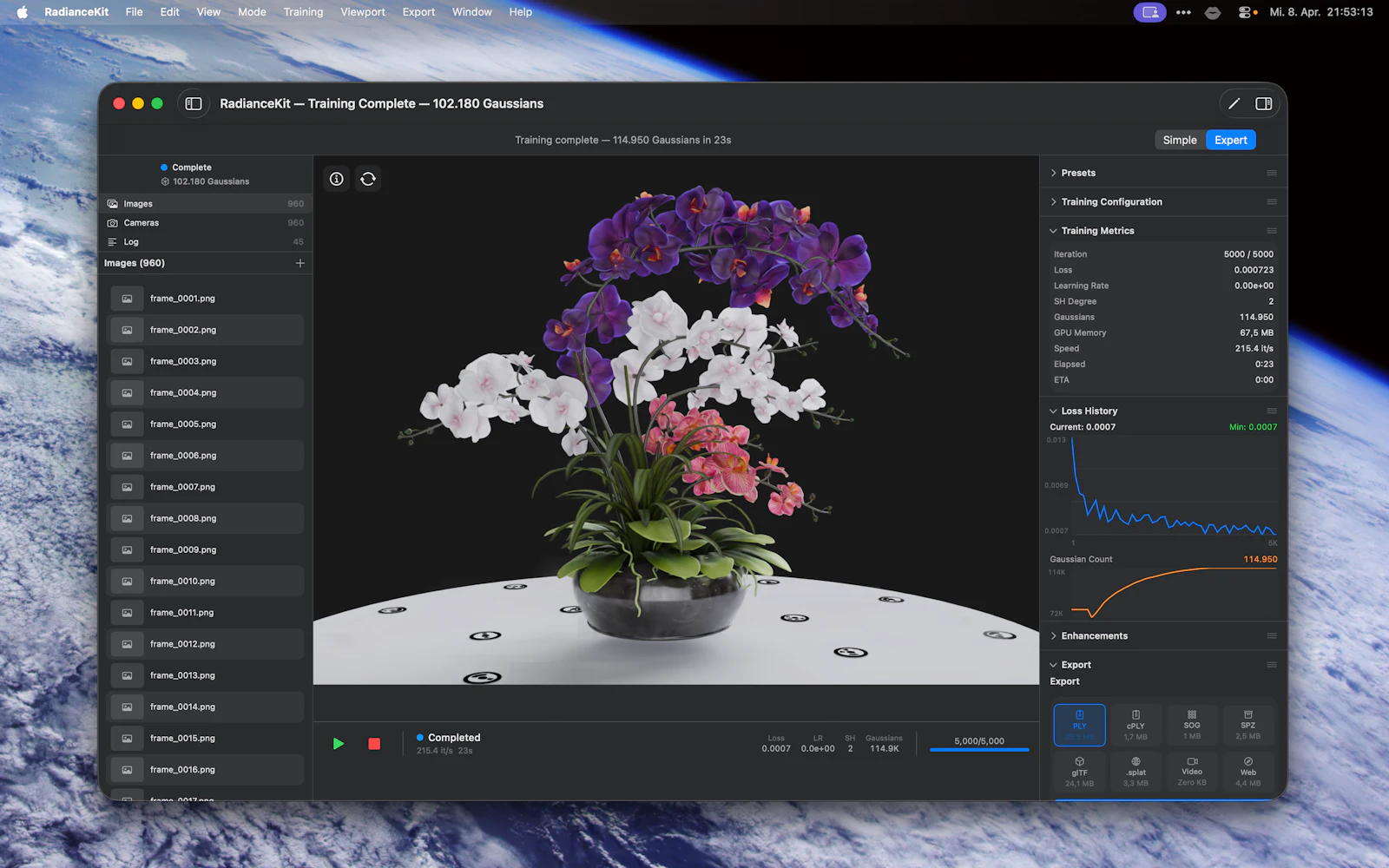1389x868 pixels.
Task: Click the pencil edit icon in title bar
Action: 1234,103
